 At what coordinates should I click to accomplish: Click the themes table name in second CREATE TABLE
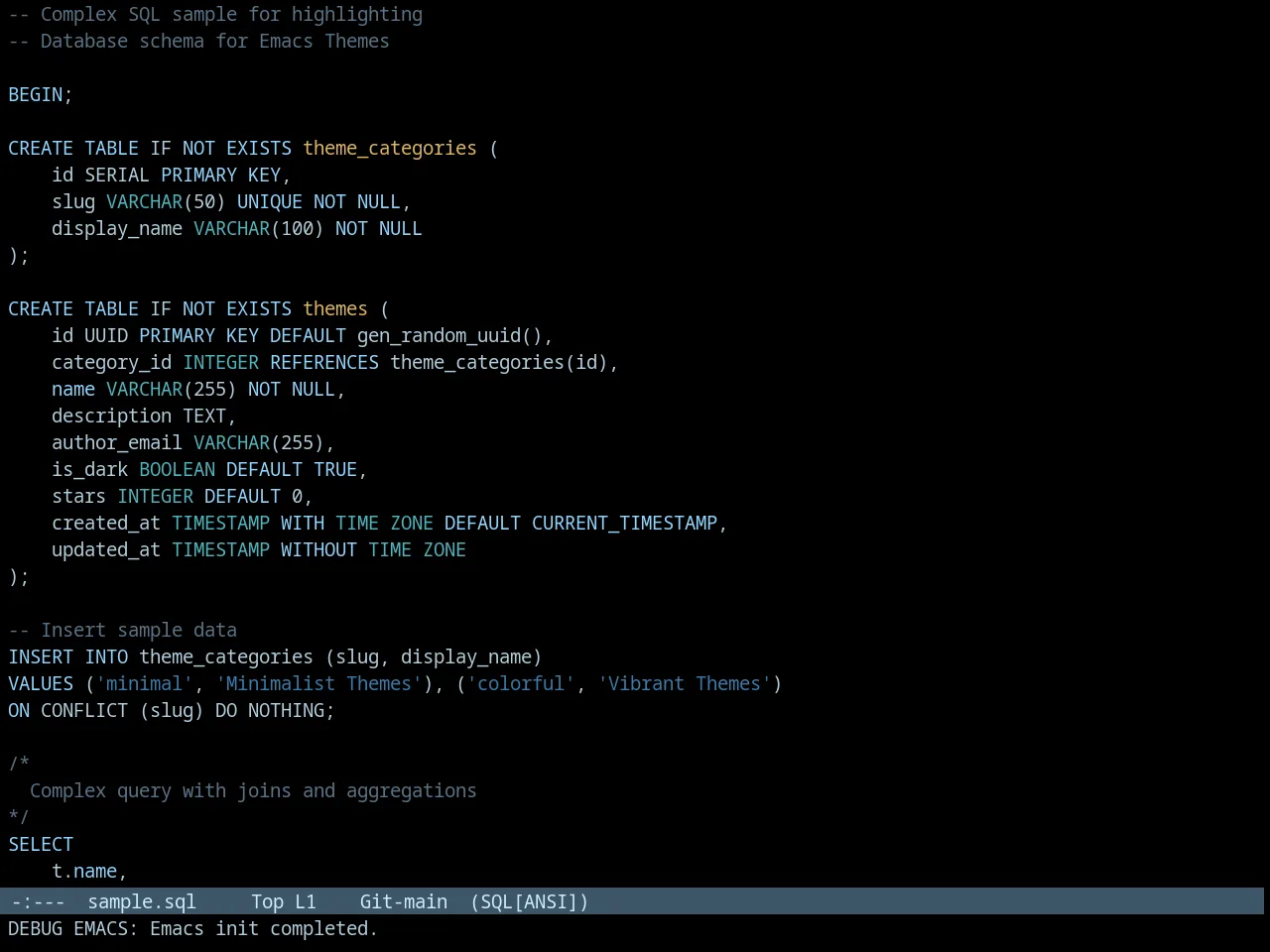[x=335, y=308]
